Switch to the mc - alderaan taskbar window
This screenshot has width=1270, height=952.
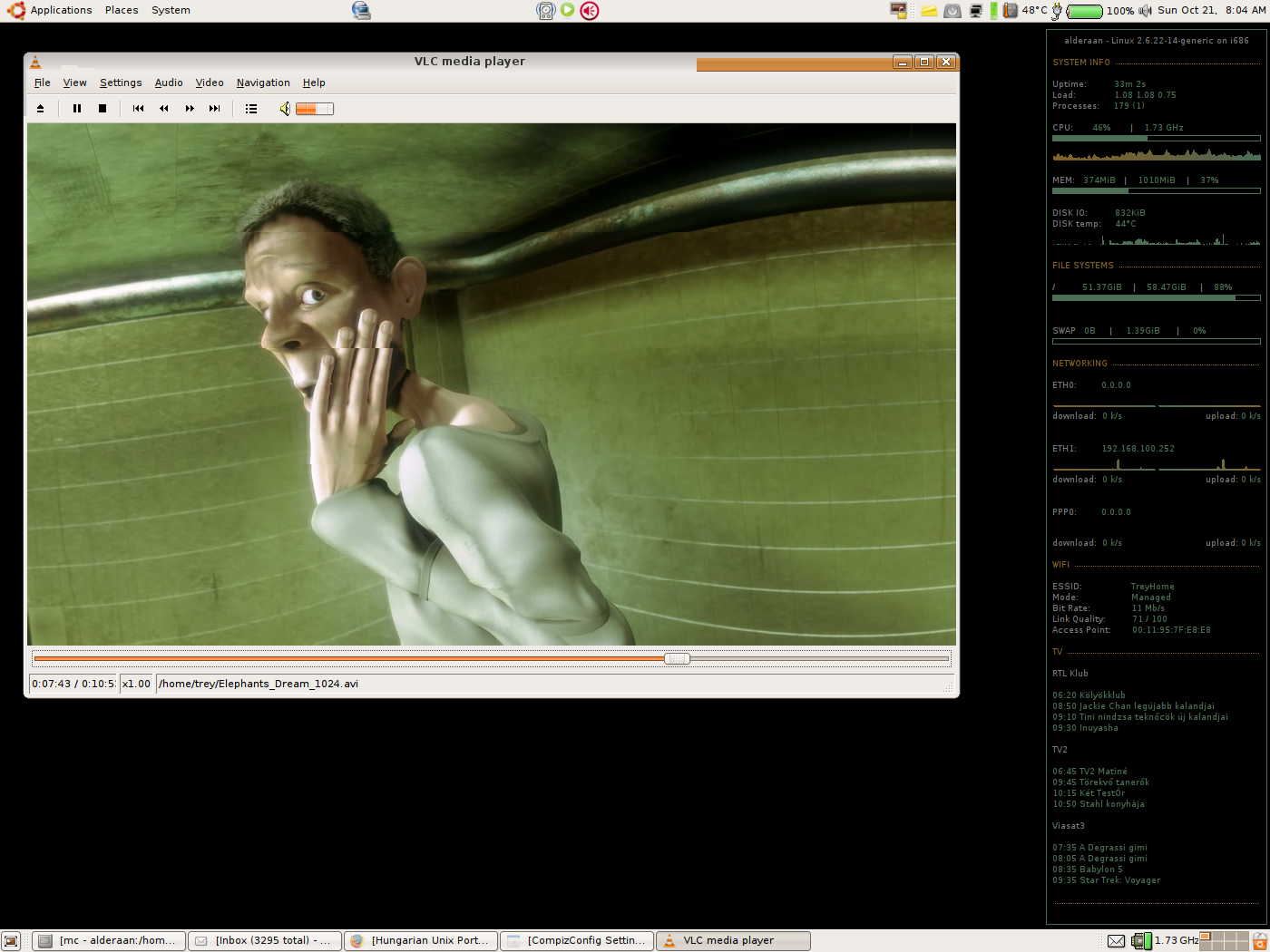(x=110, y=941)
